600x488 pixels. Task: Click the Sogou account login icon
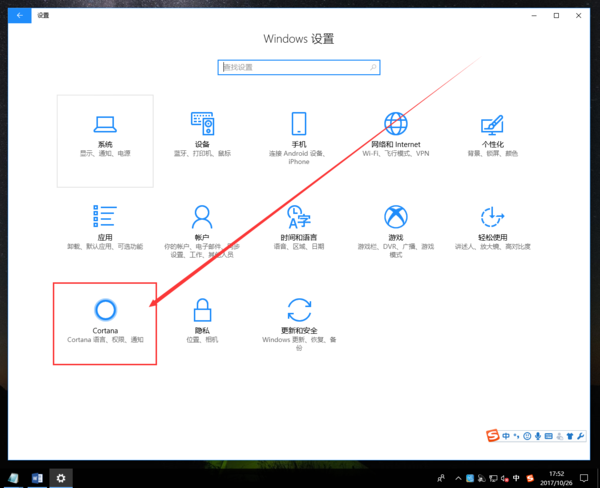click(559, 436)
